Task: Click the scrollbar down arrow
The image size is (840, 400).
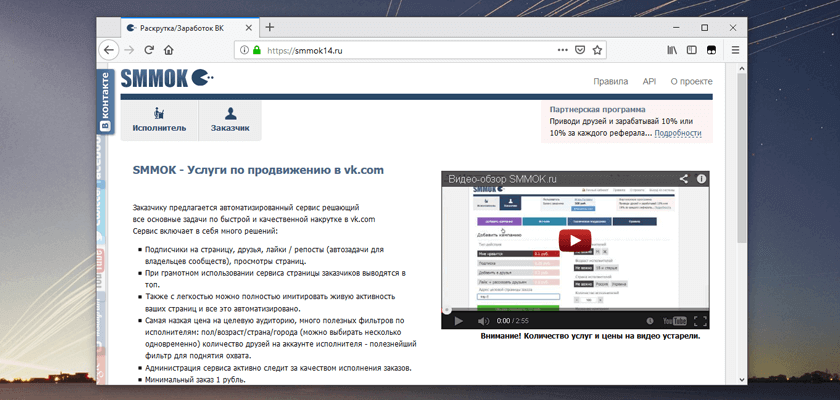Action: (x=741, y=378)
